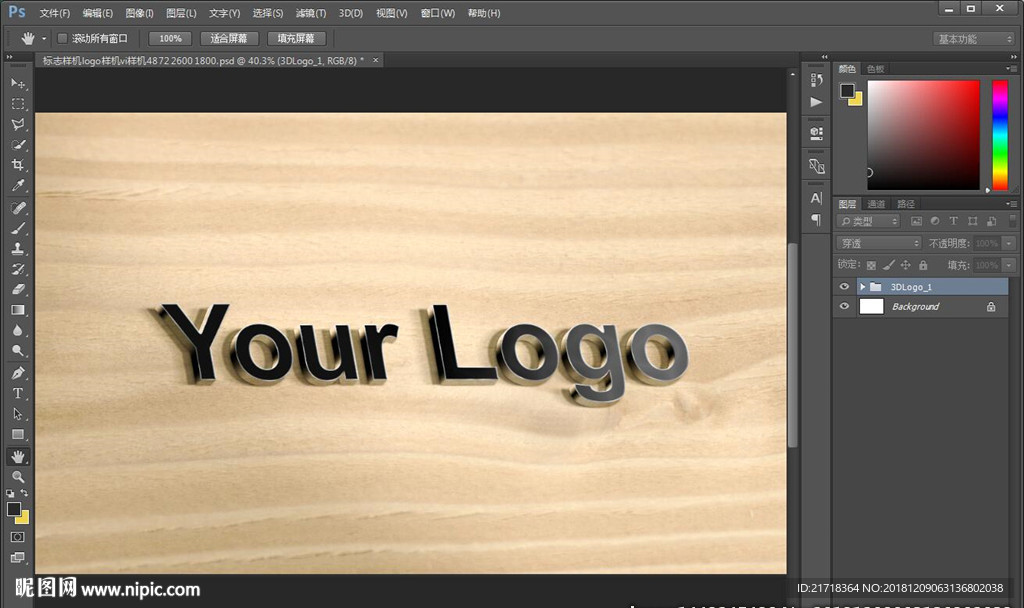Viewport: 1024px width, 608px height.
Task: Lock image pixels
Action: pos(888,265)
